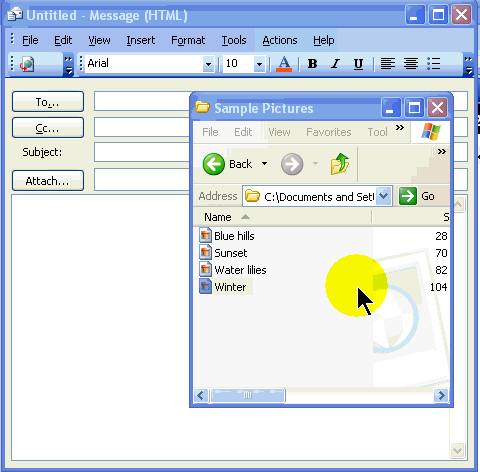
Task: Toggle Italic formatting button
Action: (x=335, y=63)
